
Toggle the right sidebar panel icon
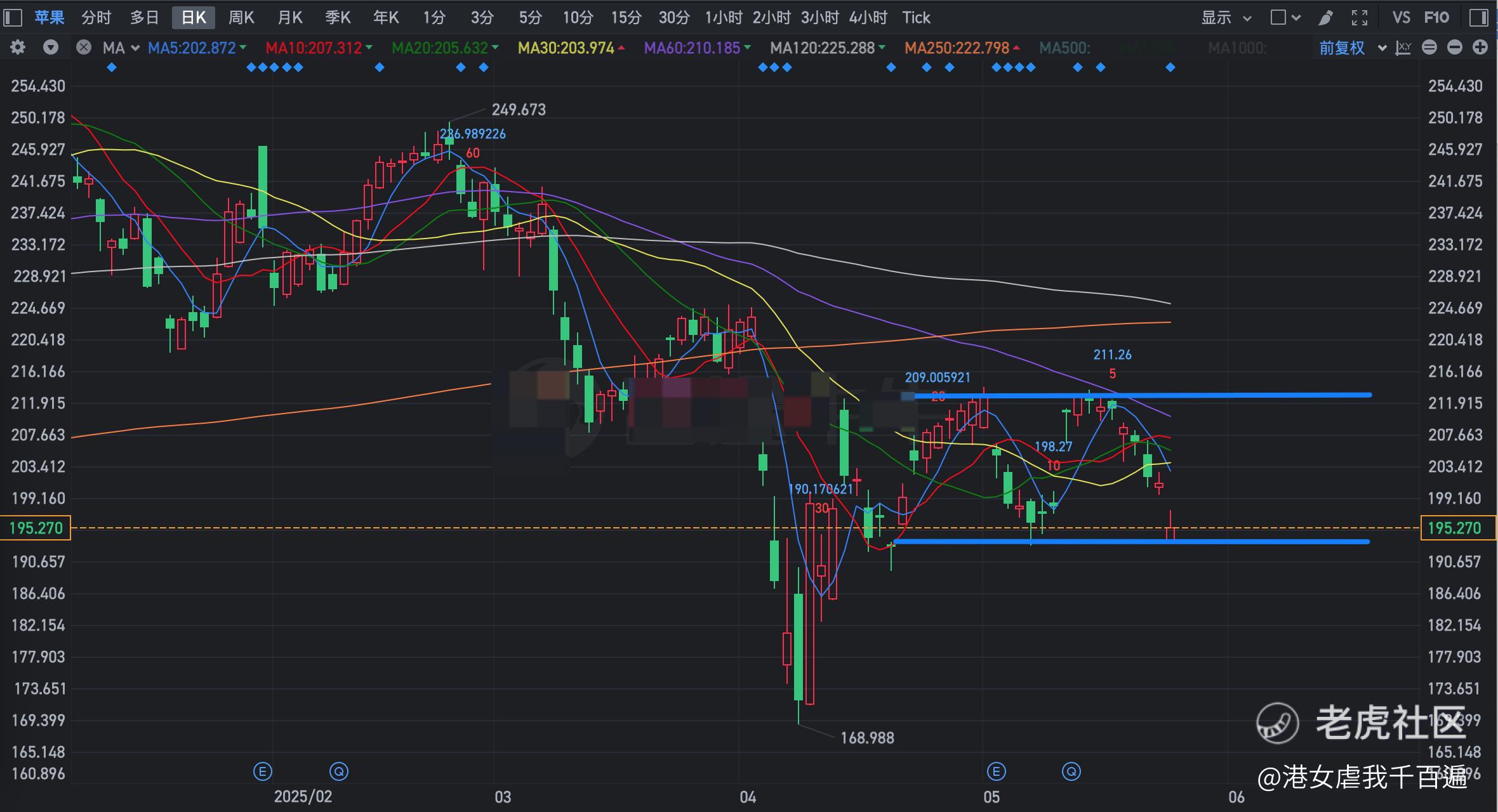(x=1478, y=18)
